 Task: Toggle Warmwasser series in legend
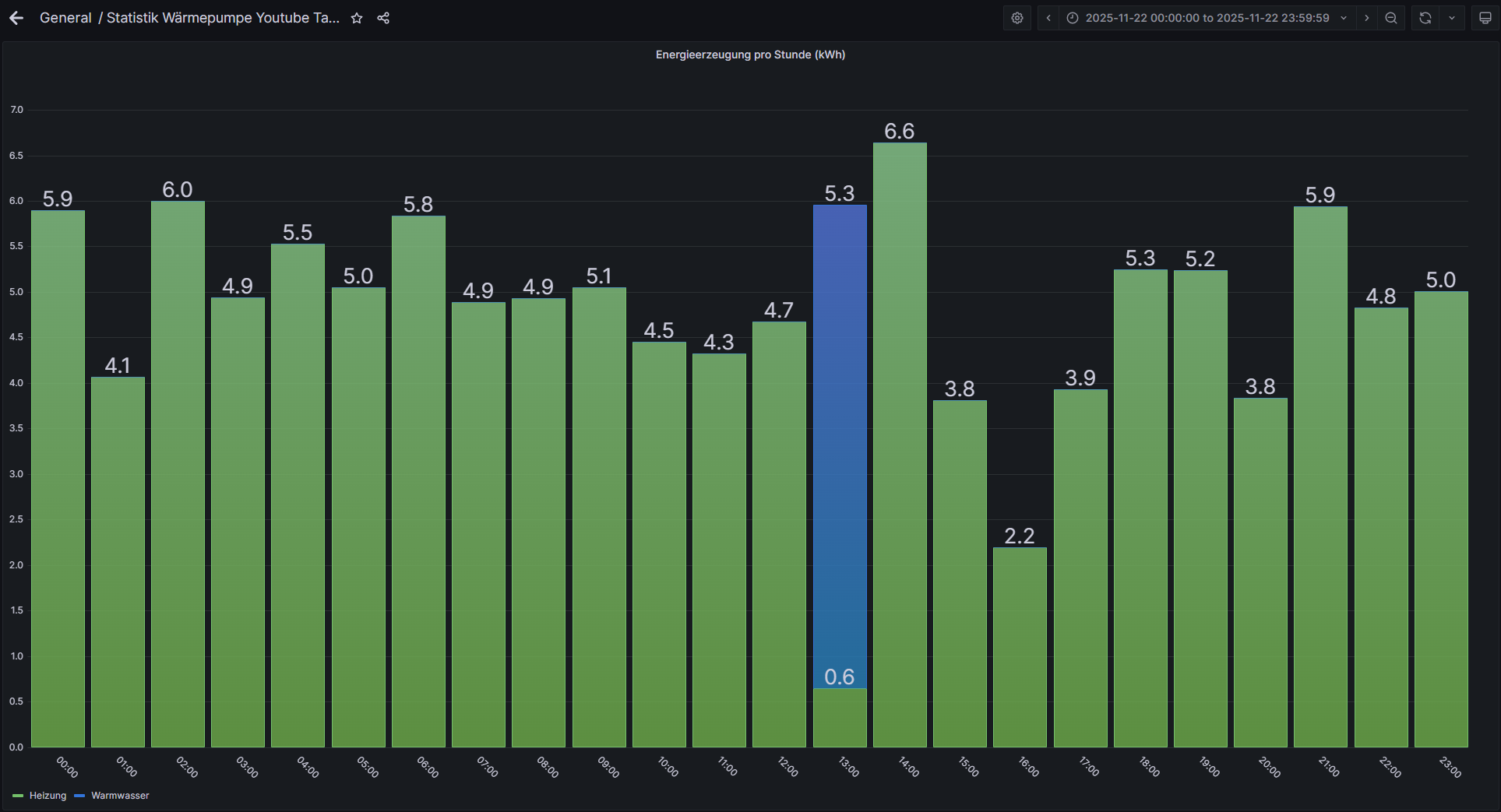[x=120, y=796]
